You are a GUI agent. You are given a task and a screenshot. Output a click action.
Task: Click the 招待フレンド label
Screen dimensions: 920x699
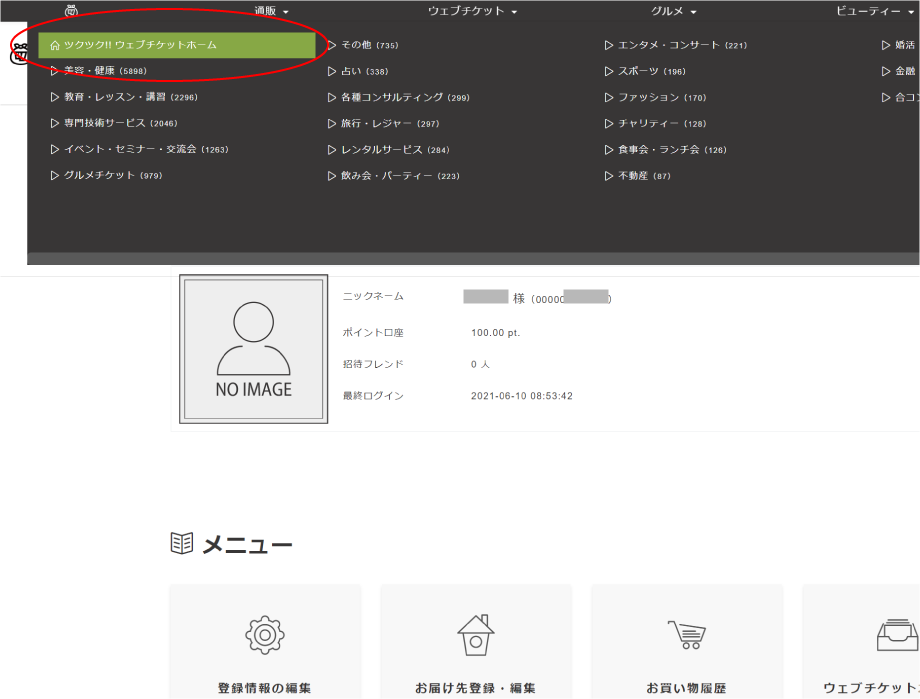pos(373,364)
